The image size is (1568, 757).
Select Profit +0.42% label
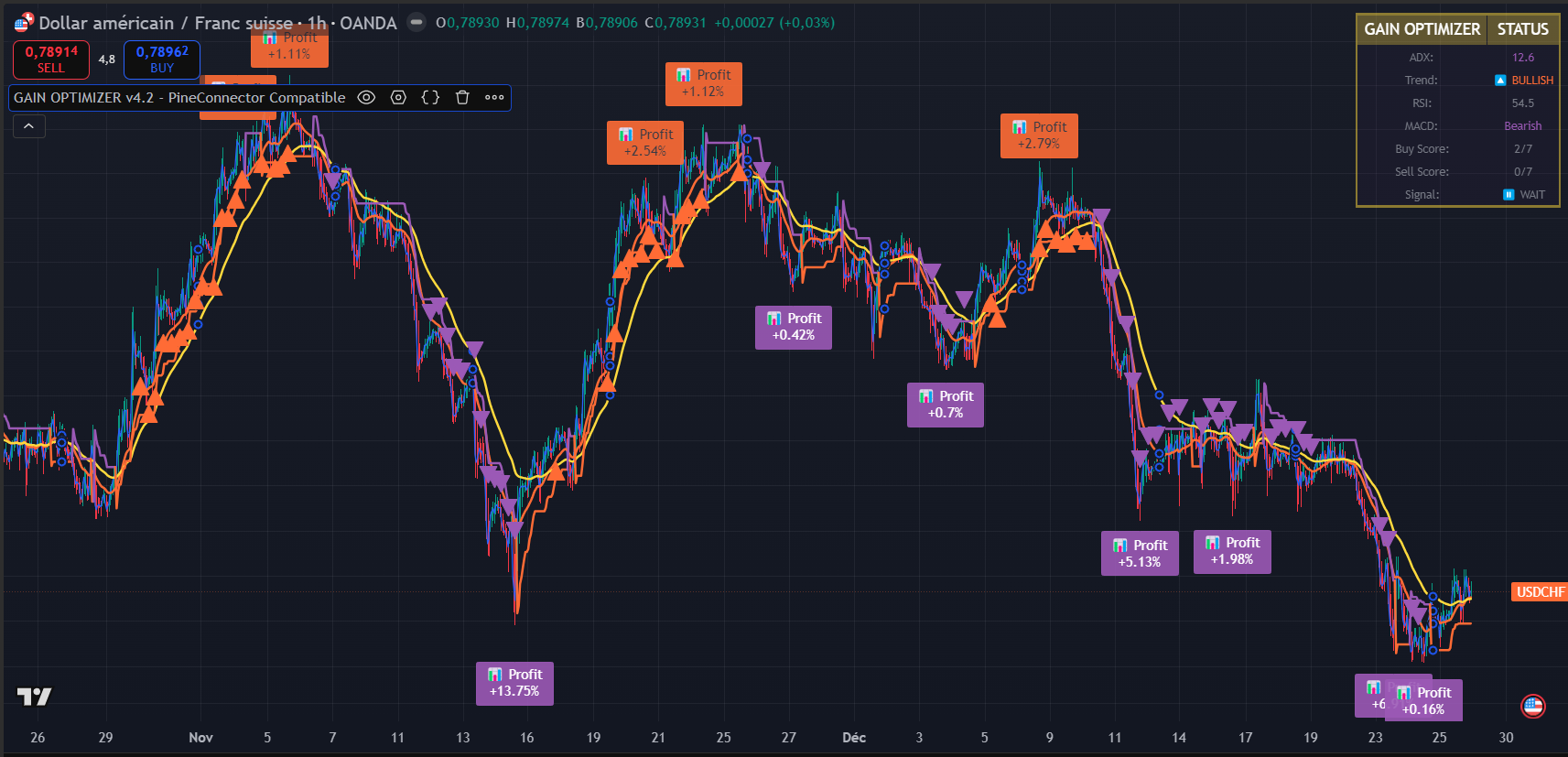tap(794, 327)
